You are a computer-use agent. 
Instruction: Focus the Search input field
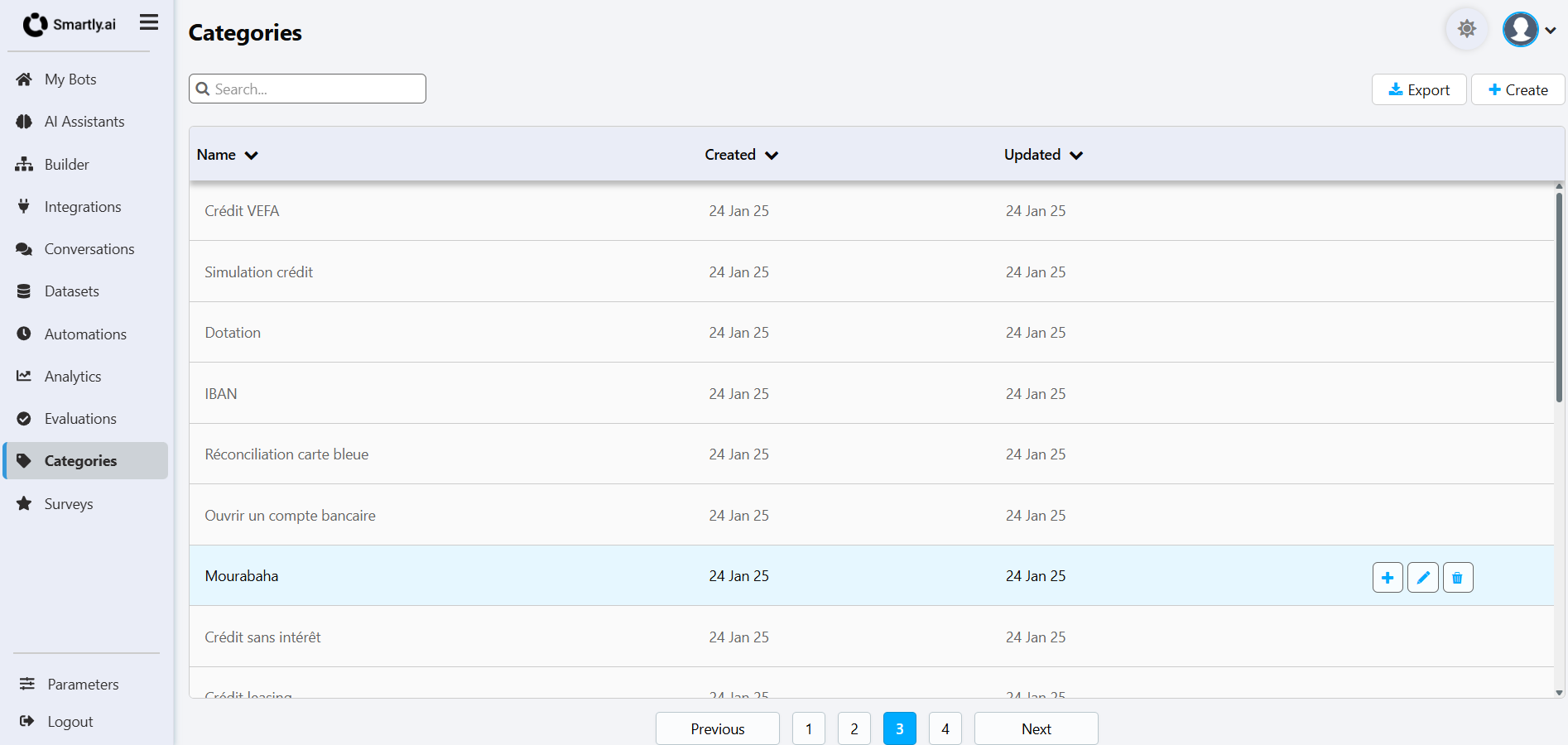point(307,89)
